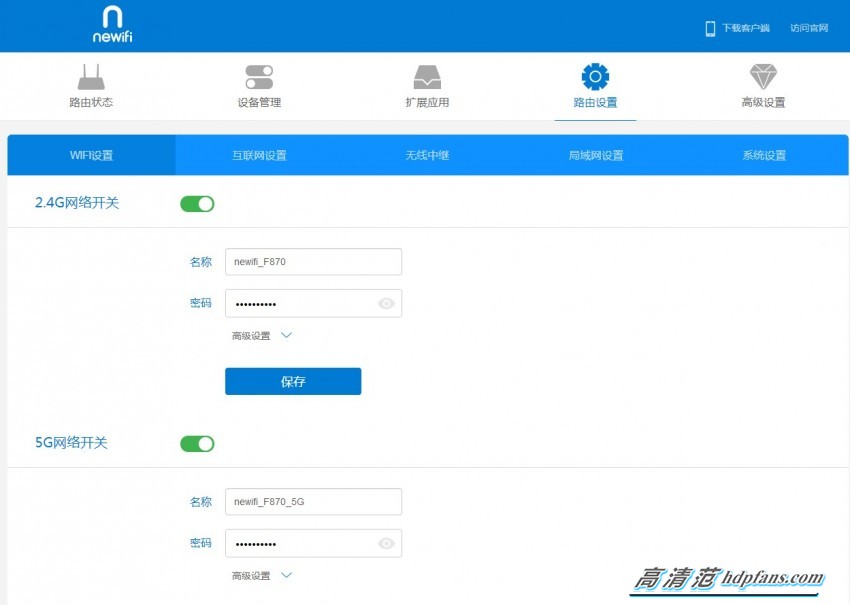Click the 名称 label beside newifi_F870

pos(201,262)
